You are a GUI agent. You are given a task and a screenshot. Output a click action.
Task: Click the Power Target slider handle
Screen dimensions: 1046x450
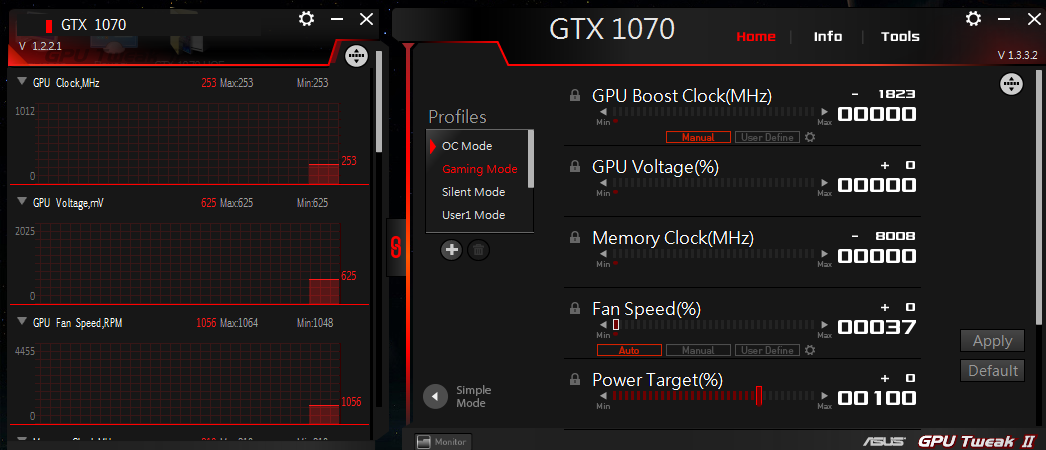[759, 396]
